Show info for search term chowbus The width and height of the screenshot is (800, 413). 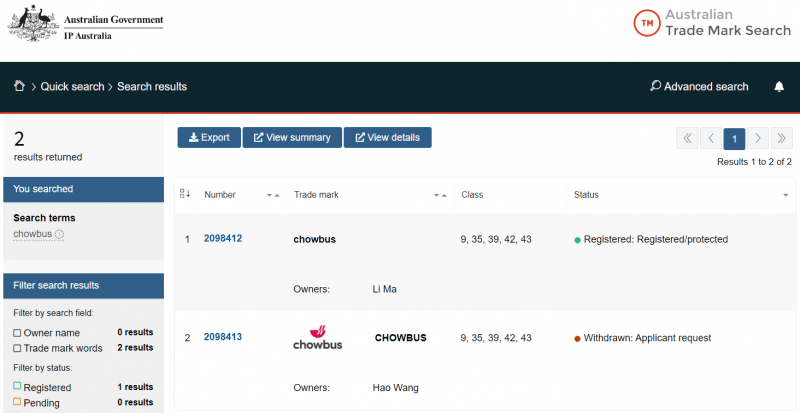(59, 234)
